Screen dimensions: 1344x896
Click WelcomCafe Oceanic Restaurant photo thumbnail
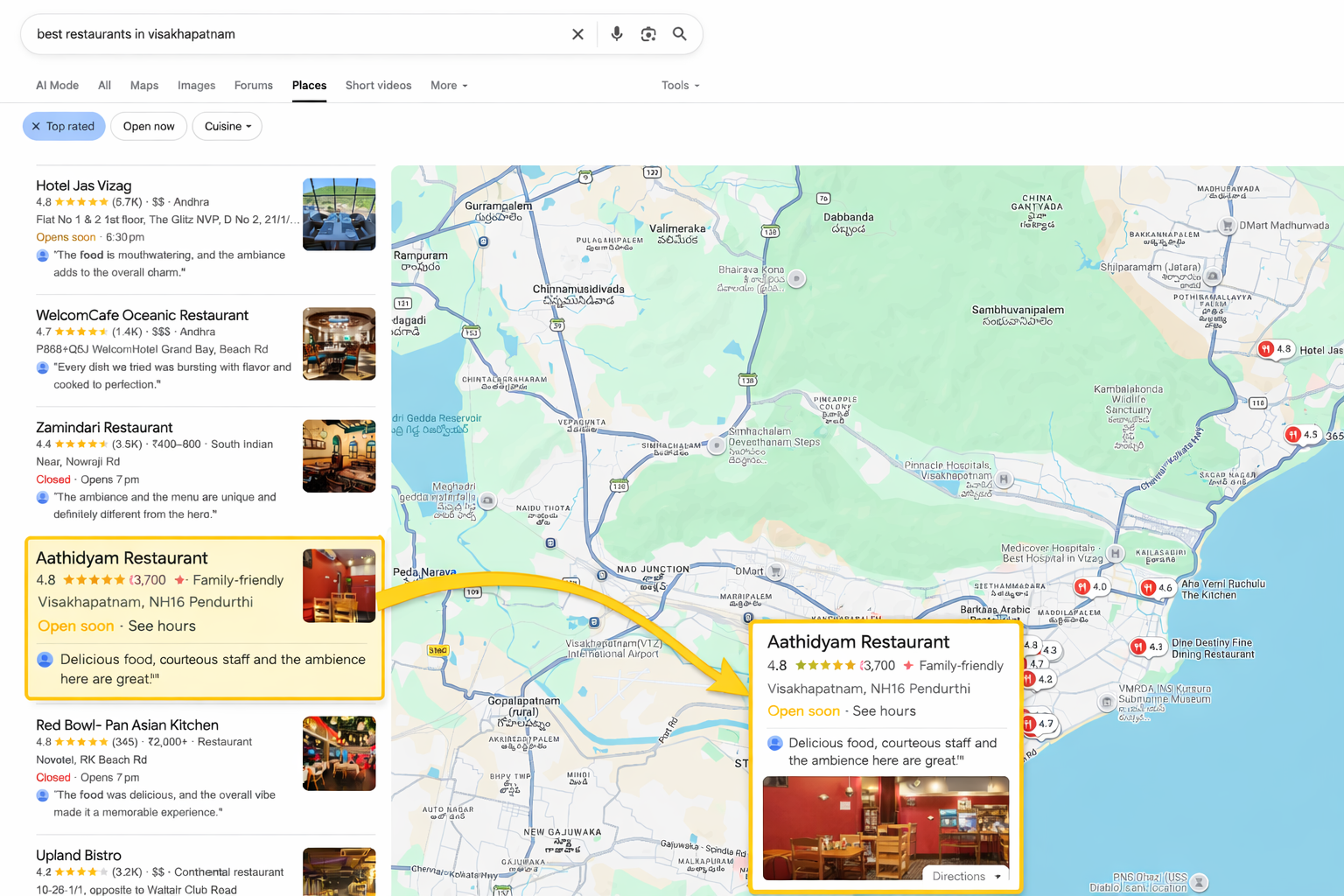(x=339, y=344)
